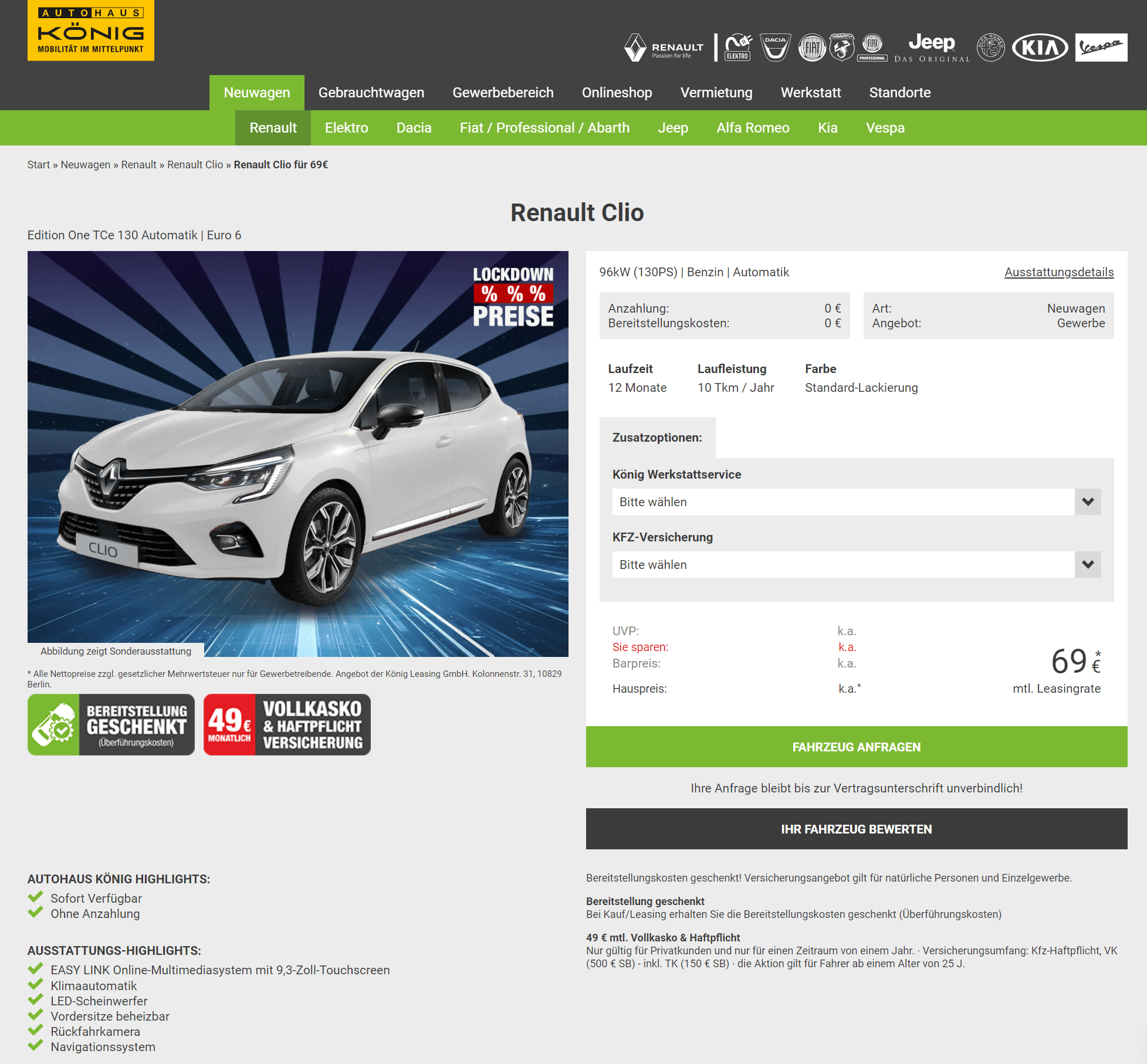
Task: Click the König Werkstattservice dropdown arrow
Action: (1088, 502)
